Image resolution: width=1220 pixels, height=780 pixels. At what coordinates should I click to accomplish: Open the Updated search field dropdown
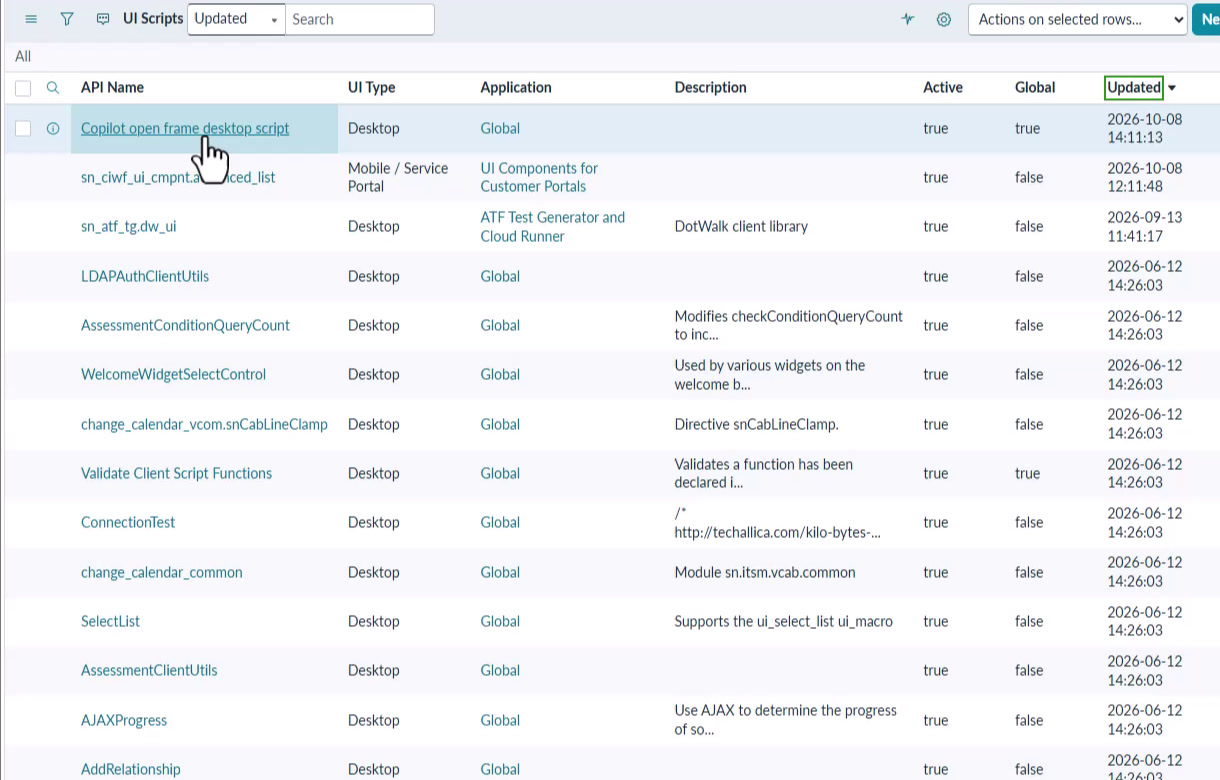point(236,19)
